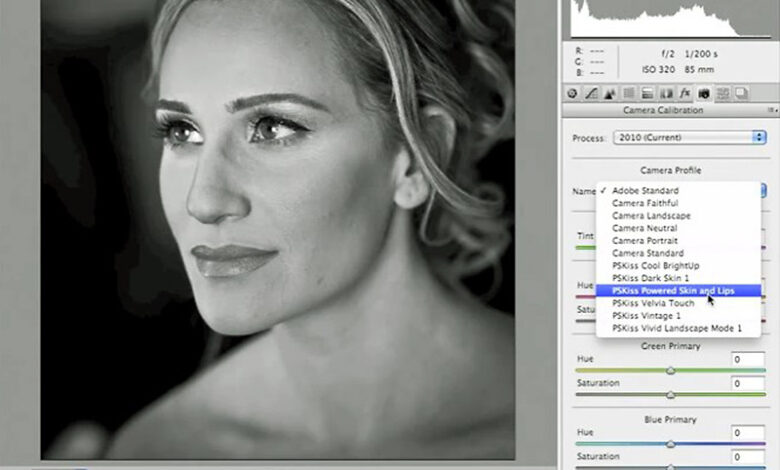
Task: Click the Green Primary Hue slider handle
Action: coord(671,371)
